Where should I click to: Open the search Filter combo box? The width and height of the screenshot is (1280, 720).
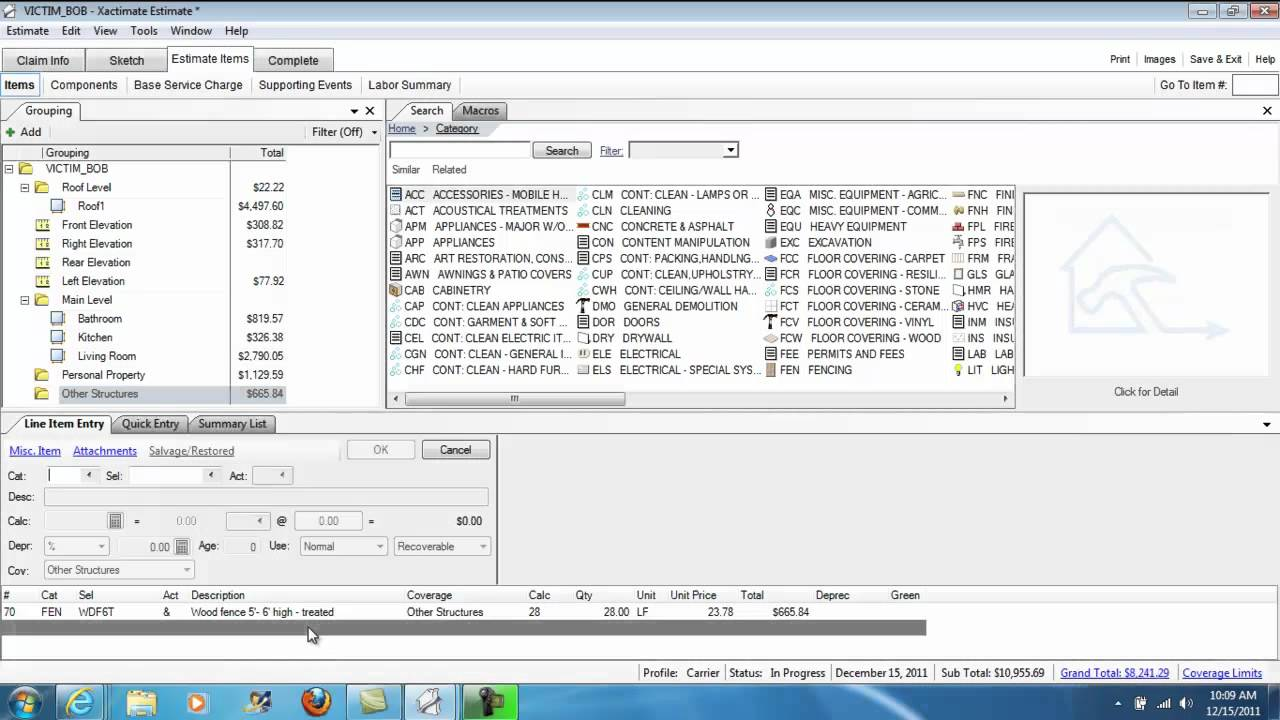[x=683, y=150]
